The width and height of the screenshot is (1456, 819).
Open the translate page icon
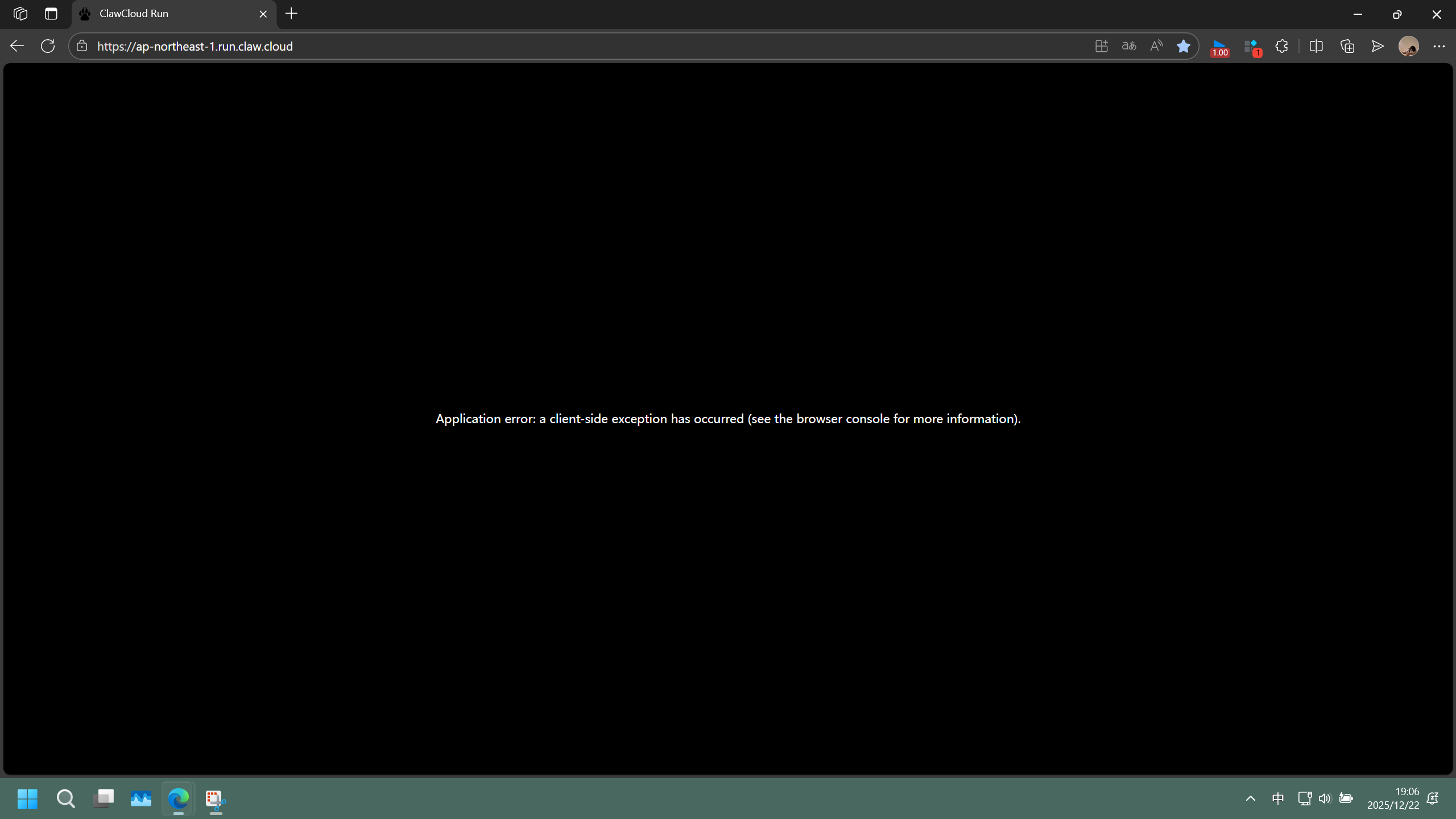tap(1129, 46)
